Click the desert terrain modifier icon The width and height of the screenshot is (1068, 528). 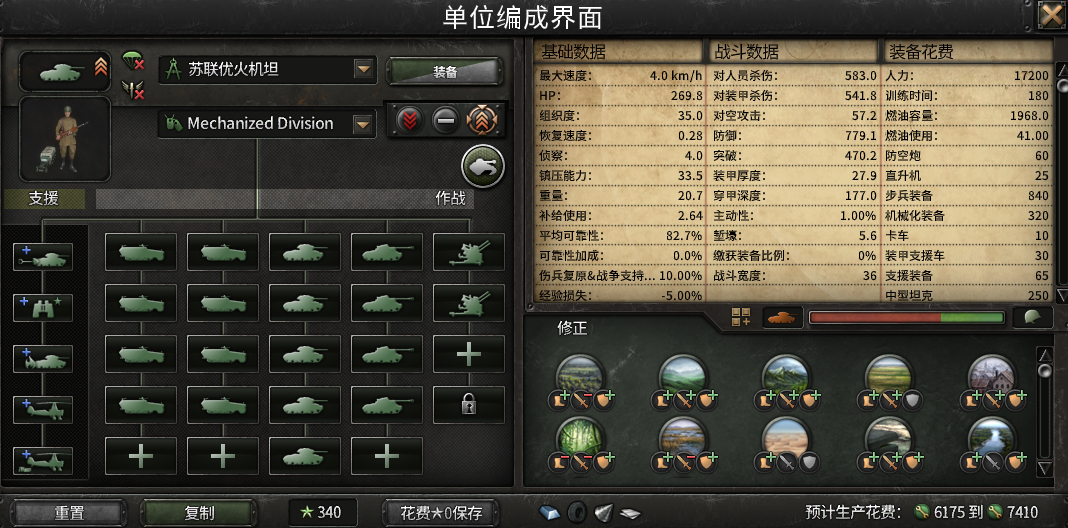786,437
